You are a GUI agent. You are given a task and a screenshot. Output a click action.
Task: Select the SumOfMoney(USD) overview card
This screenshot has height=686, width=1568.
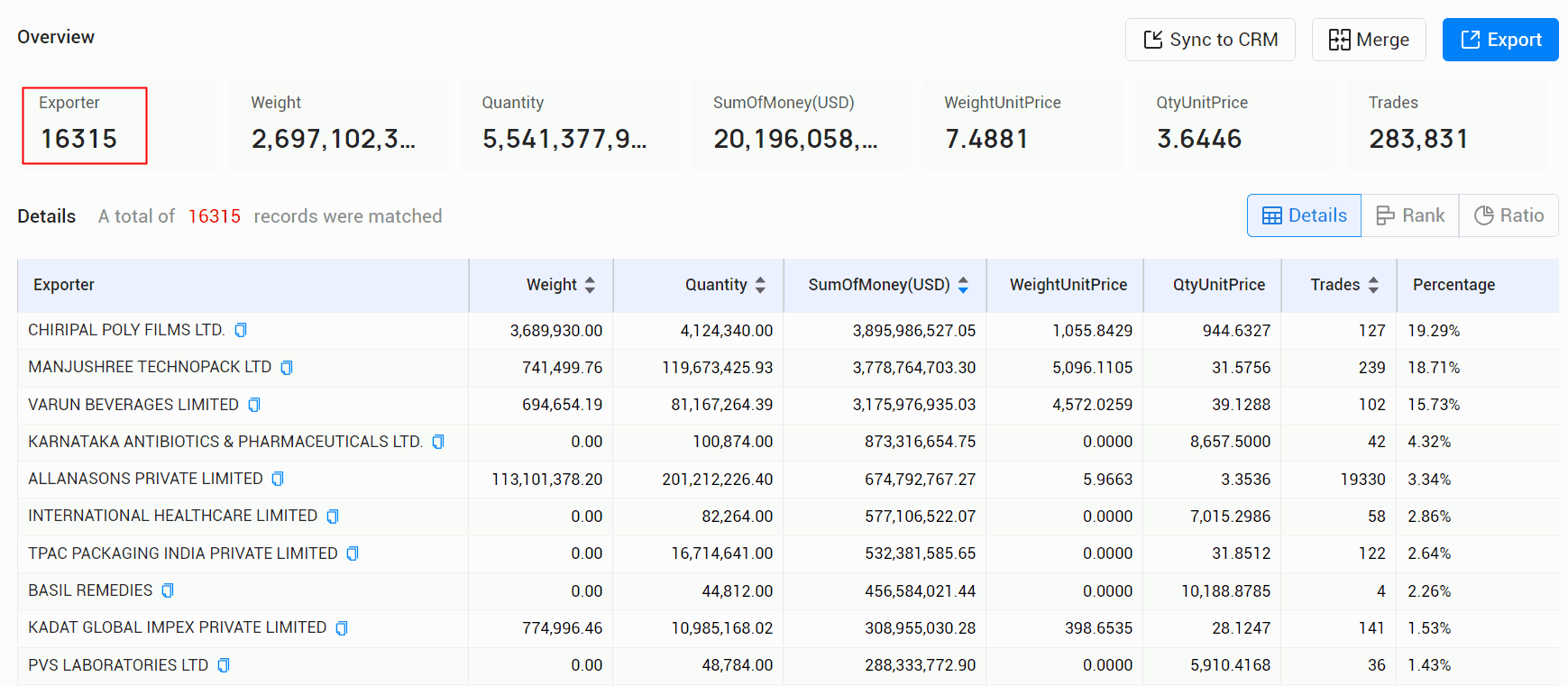(801, 124)
